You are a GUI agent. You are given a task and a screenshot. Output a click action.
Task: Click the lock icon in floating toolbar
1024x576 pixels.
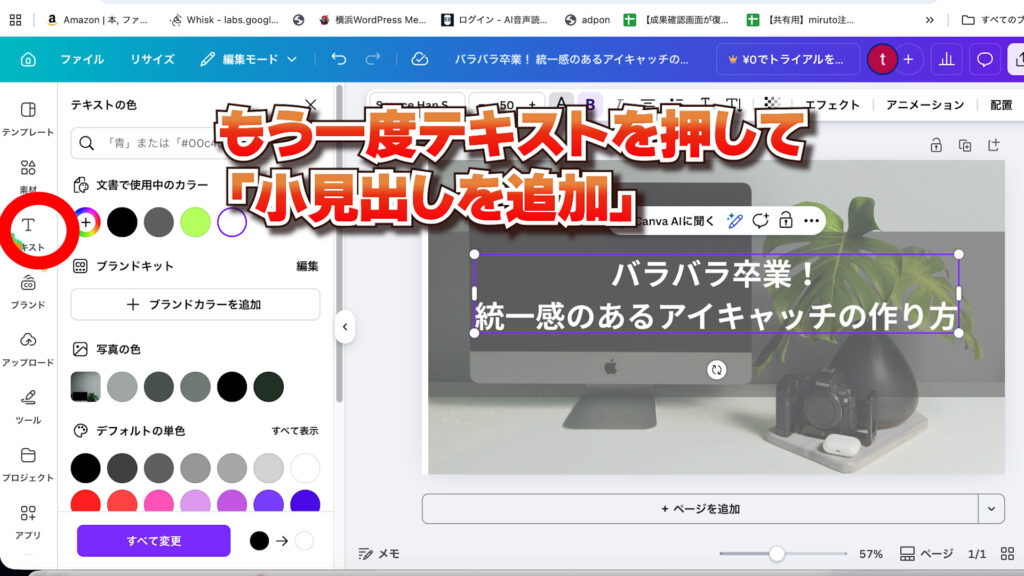(x=786, y=220)
